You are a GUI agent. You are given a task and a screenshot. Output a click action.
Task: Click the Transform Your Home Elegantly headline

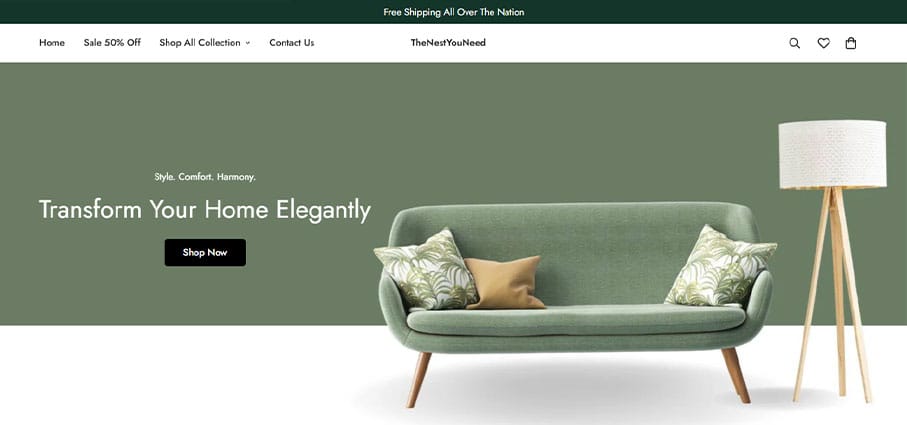(205, 209)
